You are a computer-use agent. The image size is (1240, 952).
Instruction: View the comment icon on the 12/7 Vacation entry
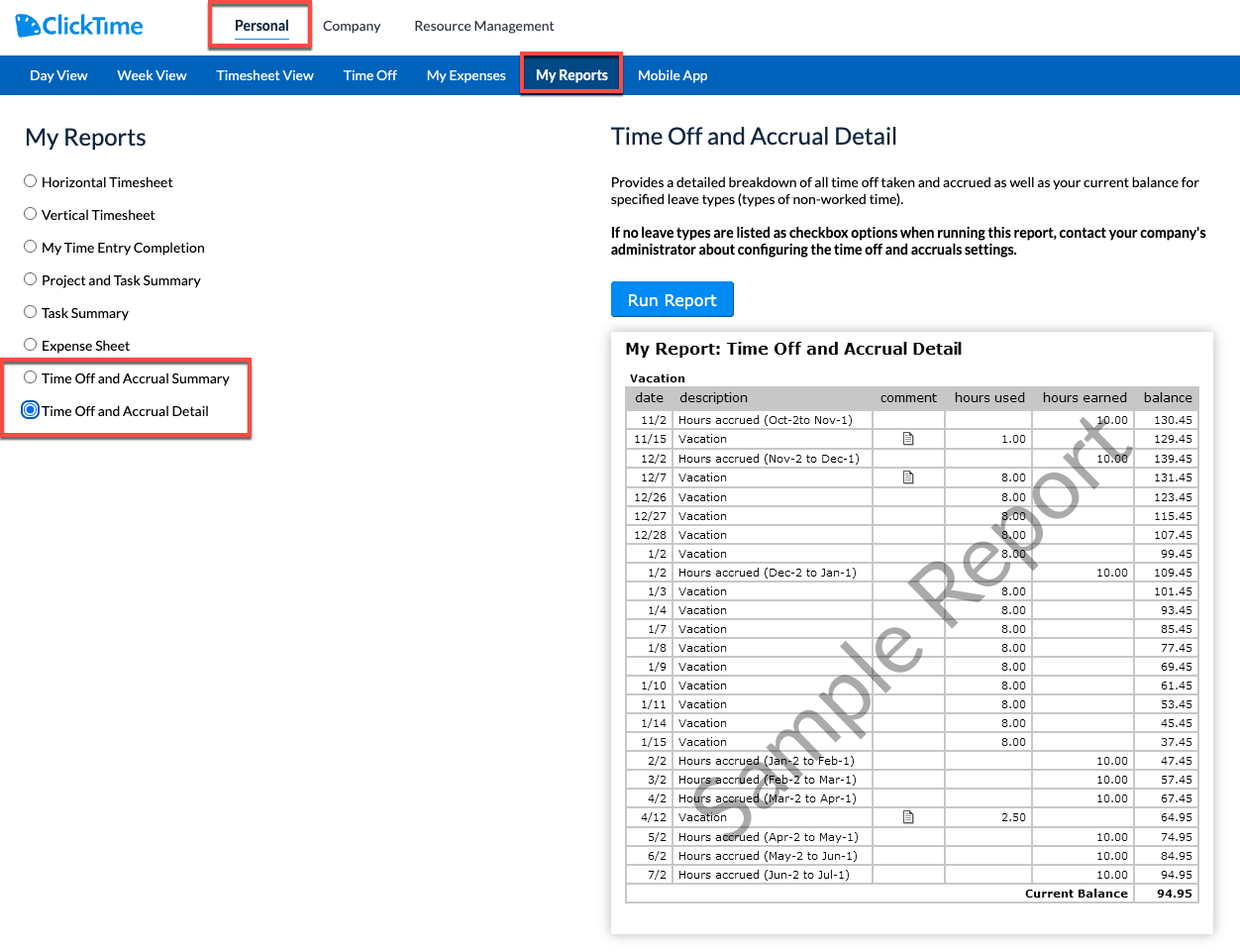(906, 476)
